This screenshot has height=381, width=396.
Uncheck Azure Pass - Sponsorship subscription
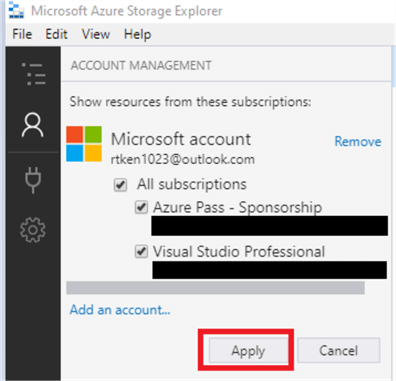click(x=141, y=207)
